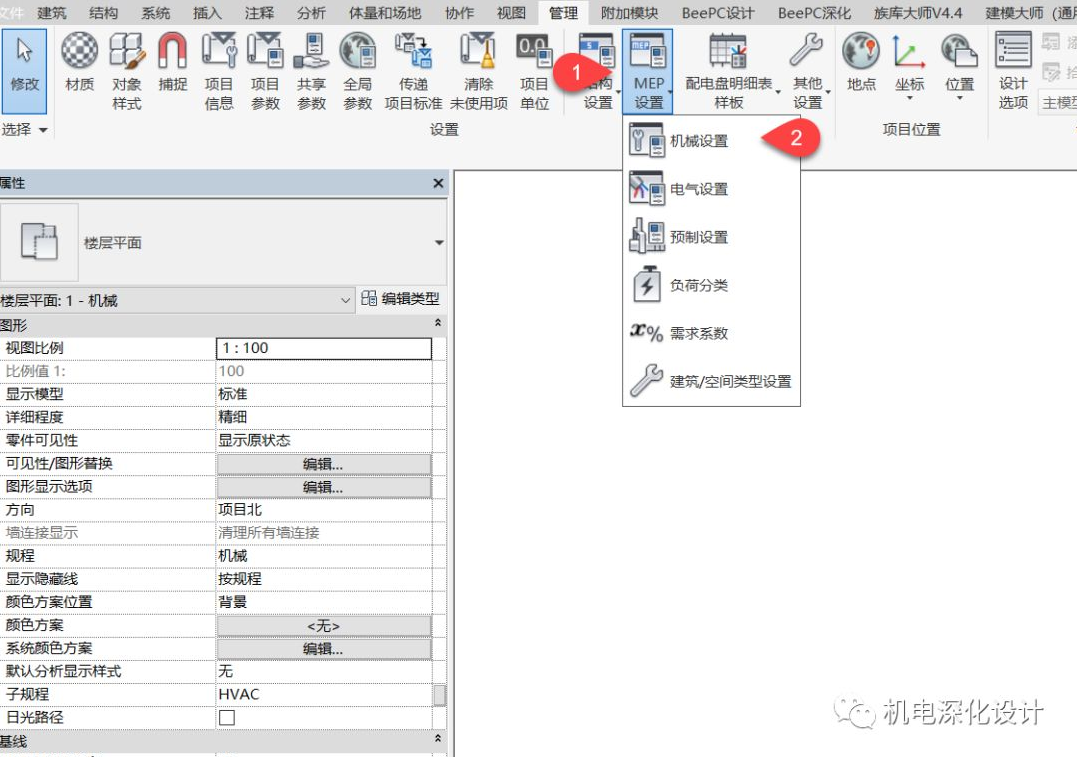1077x757 pixels.
Task: Click the 视图比例 field showing 1 : 100
Action: coord(324,348)
